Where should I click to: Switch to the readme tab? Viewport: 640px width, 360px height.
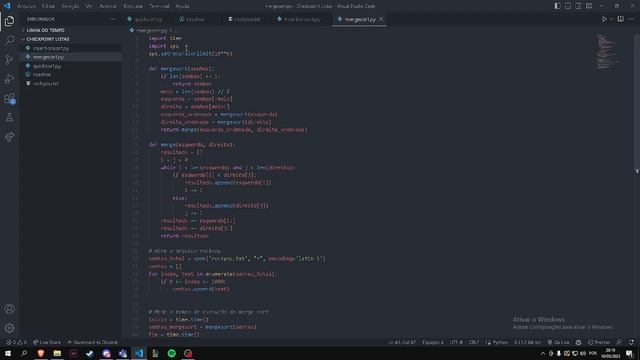tap(192, 19)
